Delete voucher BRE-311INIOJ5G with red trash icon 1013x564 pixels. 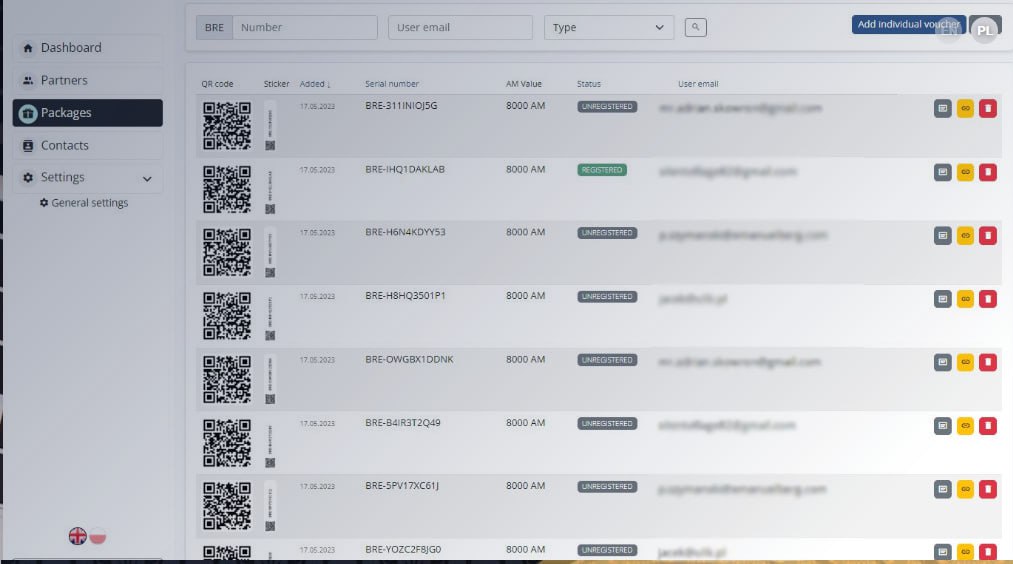[987, 109]
